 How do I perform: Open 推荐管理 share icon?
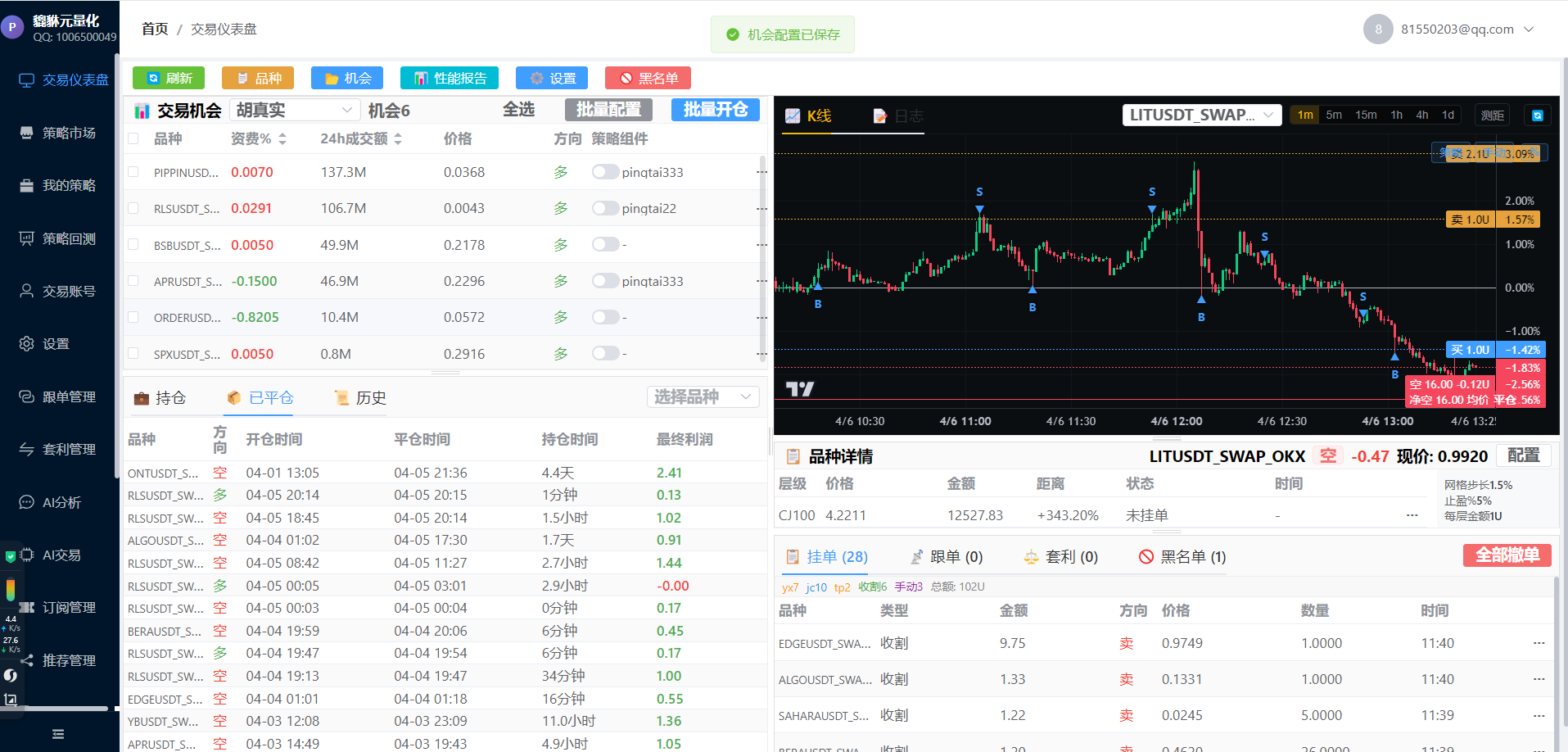point(26,660)
